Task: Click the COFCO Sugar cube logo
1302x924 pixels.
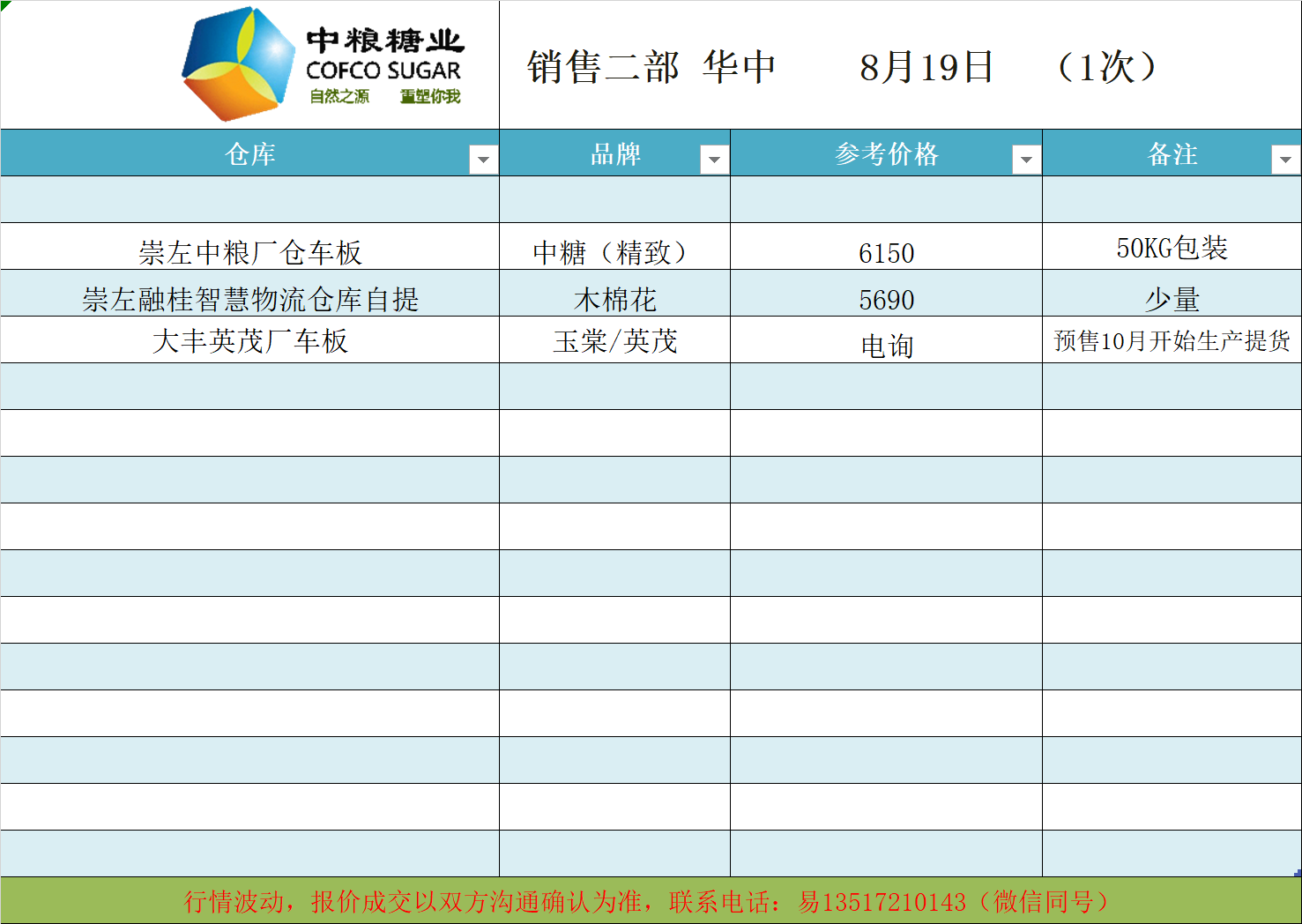Action: click(238, 64)
